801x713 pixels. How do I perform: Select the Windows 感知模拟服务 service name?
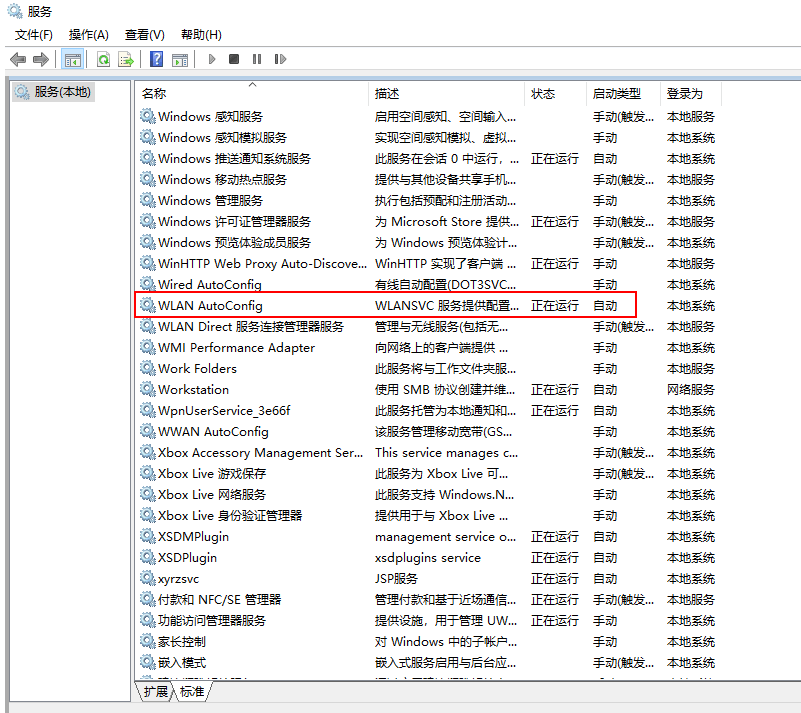222,137
